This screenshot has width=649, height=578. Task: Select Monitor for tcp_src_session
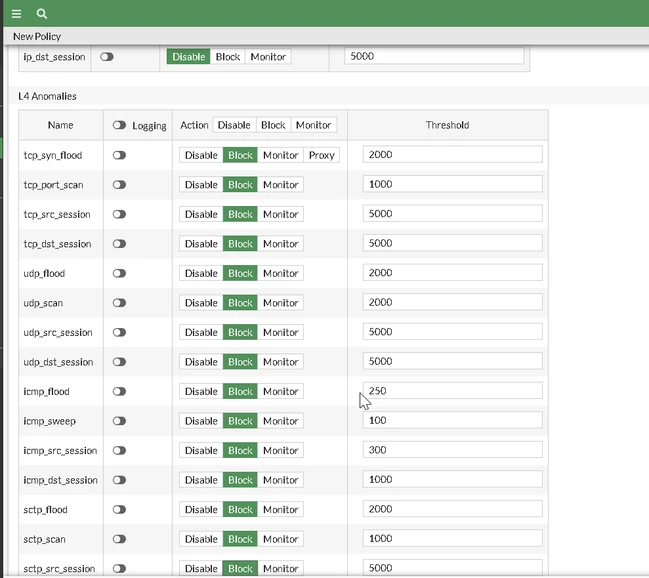(x=281, y=214)
